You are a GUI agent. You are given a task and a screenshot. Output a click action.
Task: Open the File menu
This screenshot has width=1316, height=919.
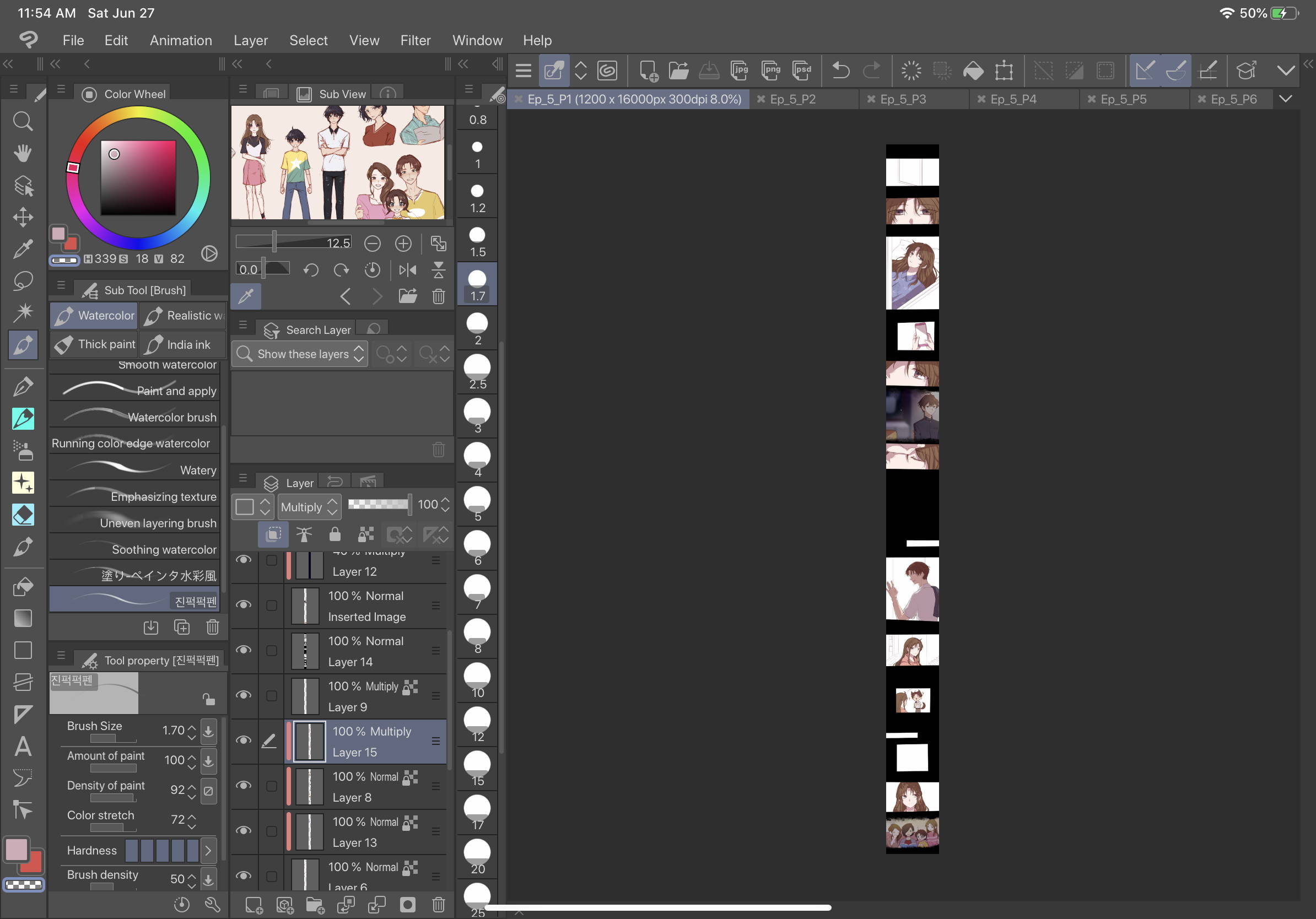pos(73,40)
